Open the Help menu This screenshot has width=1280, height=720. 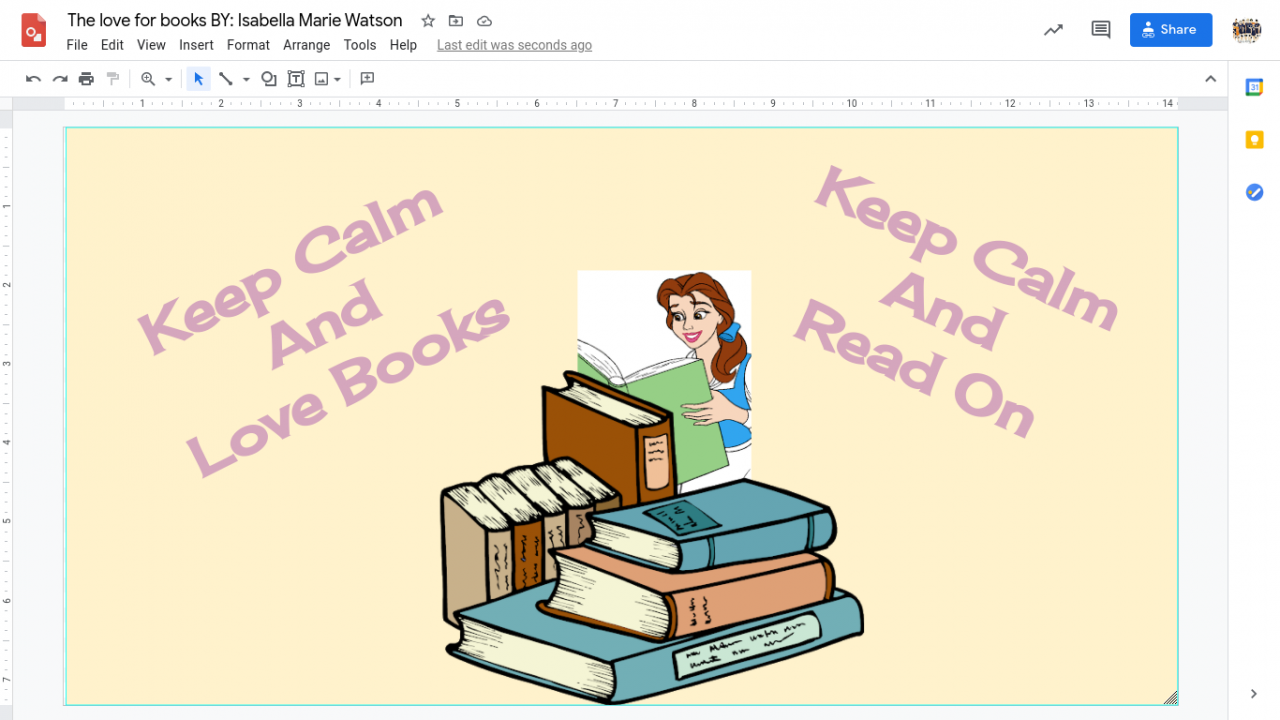403,45
